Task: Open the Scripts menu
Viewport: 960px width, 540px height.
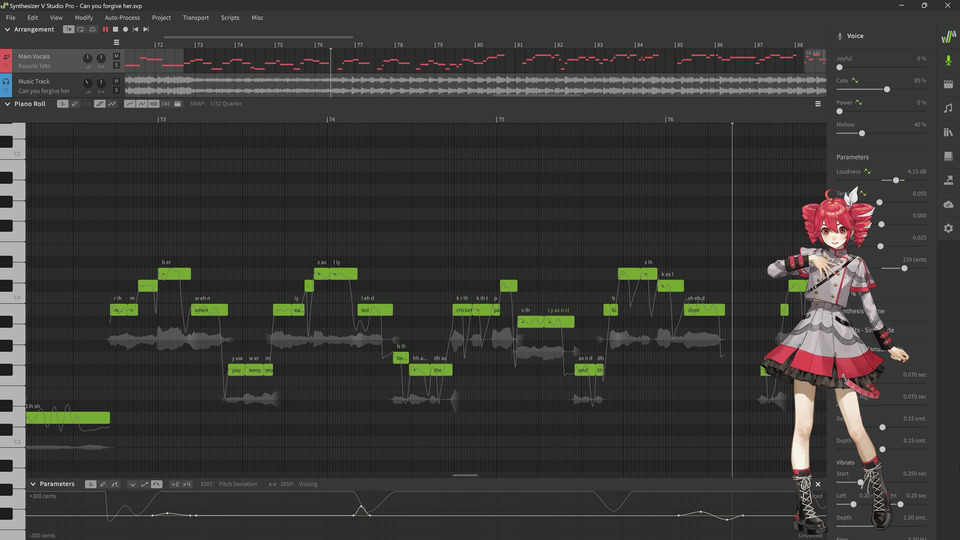Action: [230, 18]
